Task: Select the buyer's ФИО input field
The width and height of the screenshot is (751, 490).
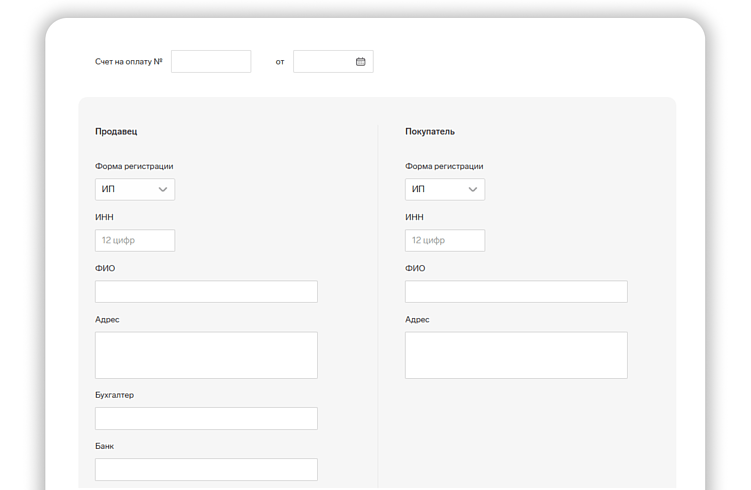Action: (x=516, y=292)
